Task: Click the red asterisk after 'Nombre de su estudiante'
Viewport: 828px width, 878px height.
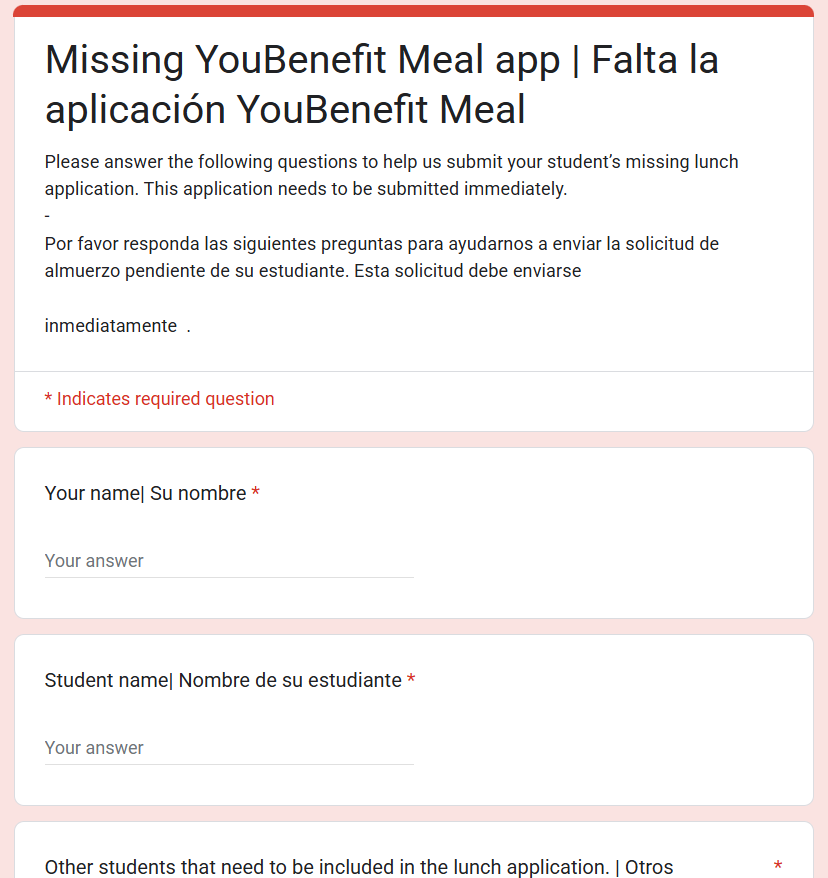Action: point(411,680)
